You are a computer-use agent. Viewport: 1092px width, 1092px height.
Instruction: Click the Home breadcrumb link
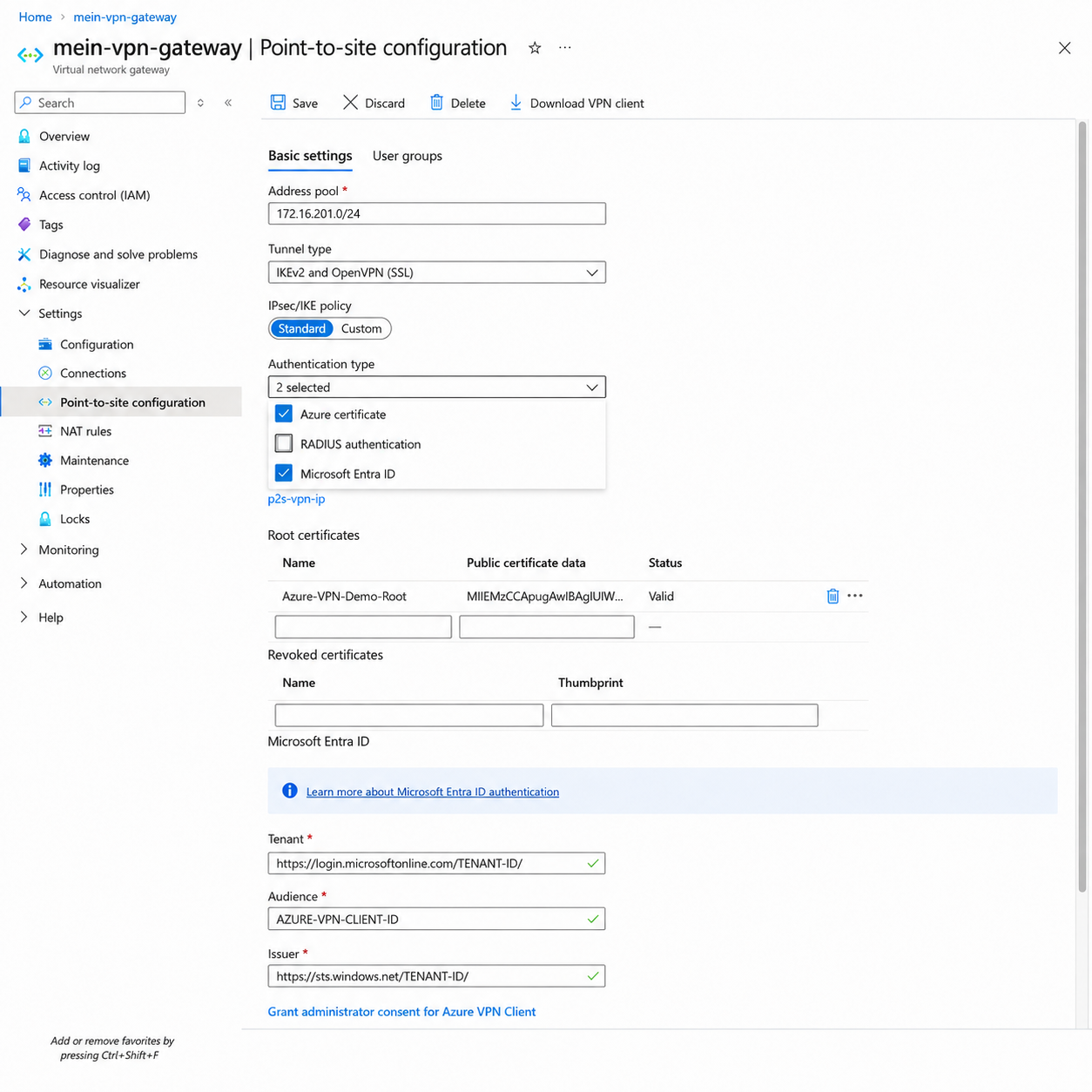click(x=35, y=17)
